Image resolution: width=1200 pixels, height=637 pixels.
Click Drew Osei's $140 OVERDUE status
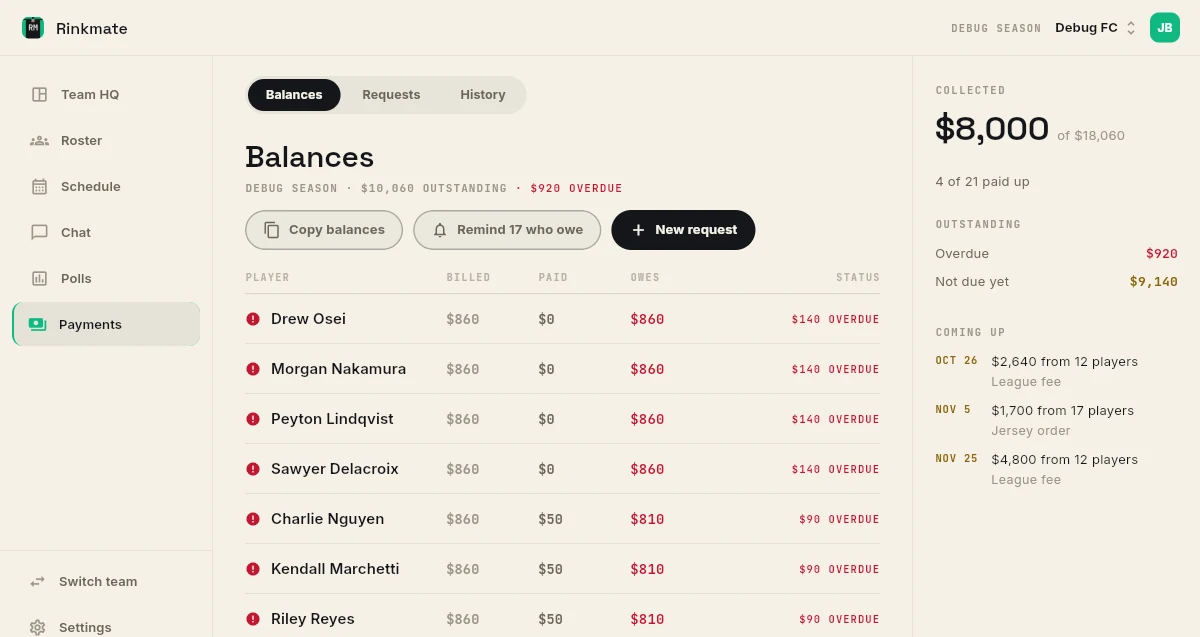(x=835, y=319)
